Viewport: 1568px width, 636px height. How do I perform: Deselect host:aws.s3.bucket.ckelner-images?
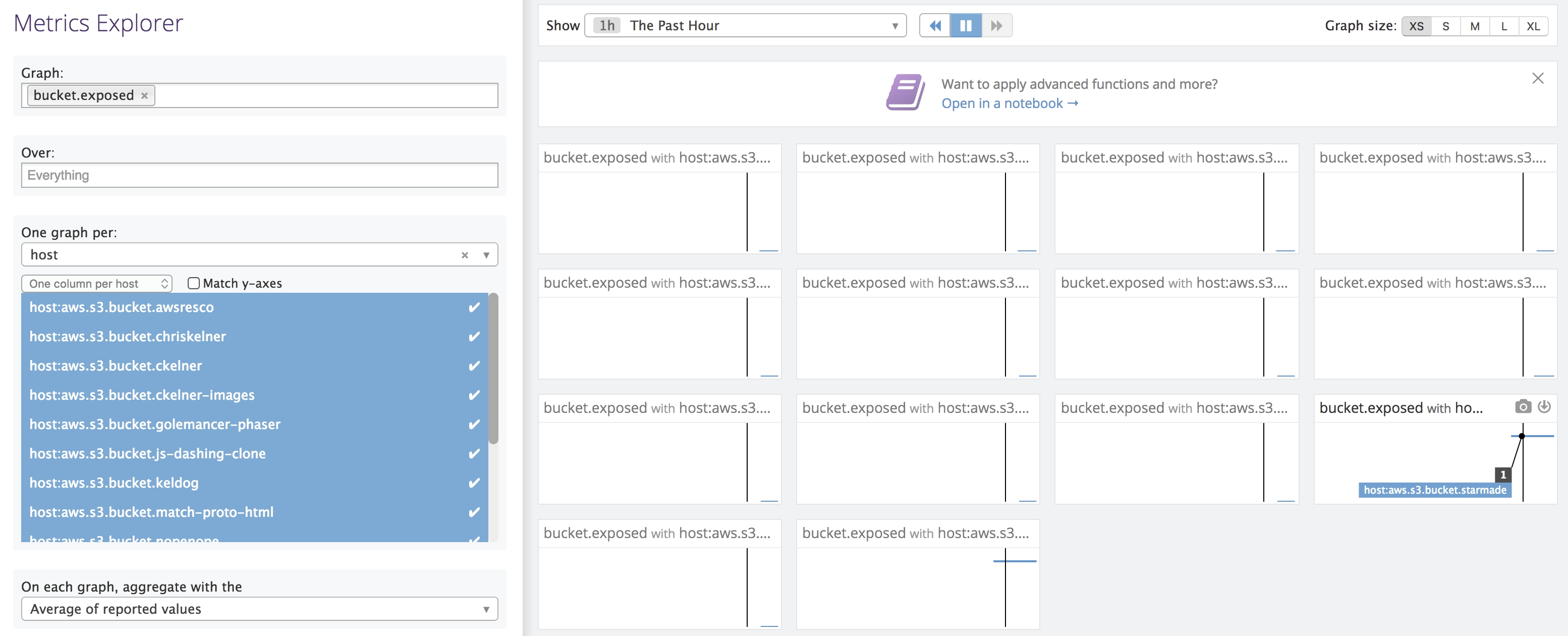tap(254, 395)
